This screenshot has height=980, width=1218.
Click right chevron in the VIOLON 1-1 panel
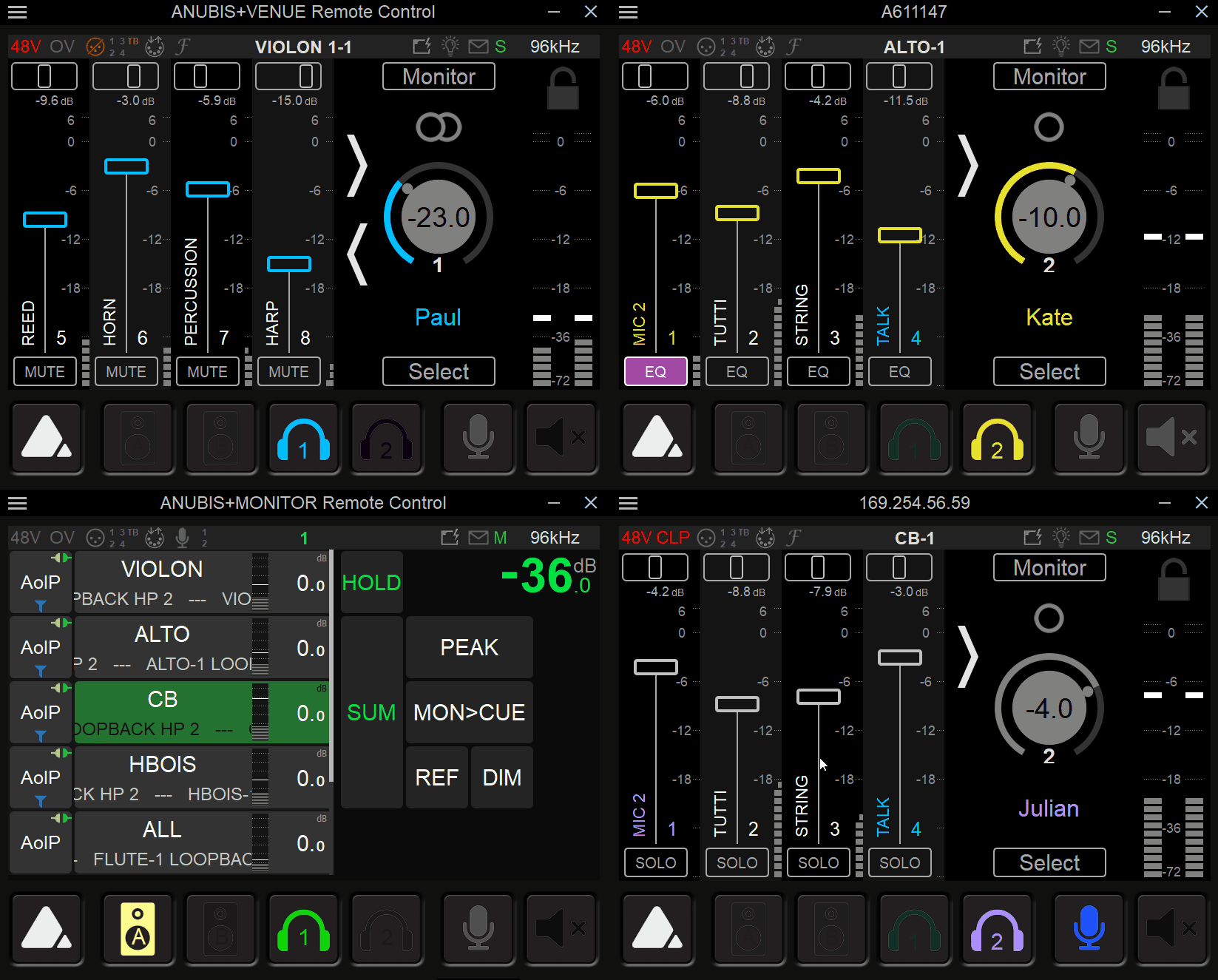[358, 166]
